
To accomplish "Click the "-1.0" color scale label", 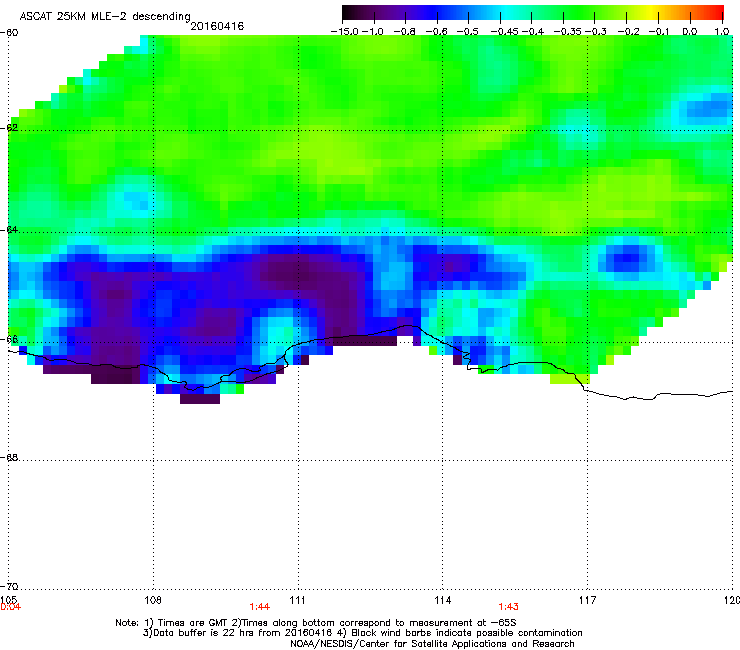I will (373, 32).
